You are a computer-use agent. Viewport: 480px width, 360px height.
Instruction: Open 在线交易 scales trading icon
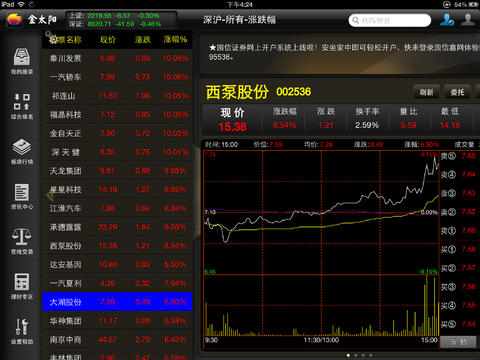tap(22, 241)
